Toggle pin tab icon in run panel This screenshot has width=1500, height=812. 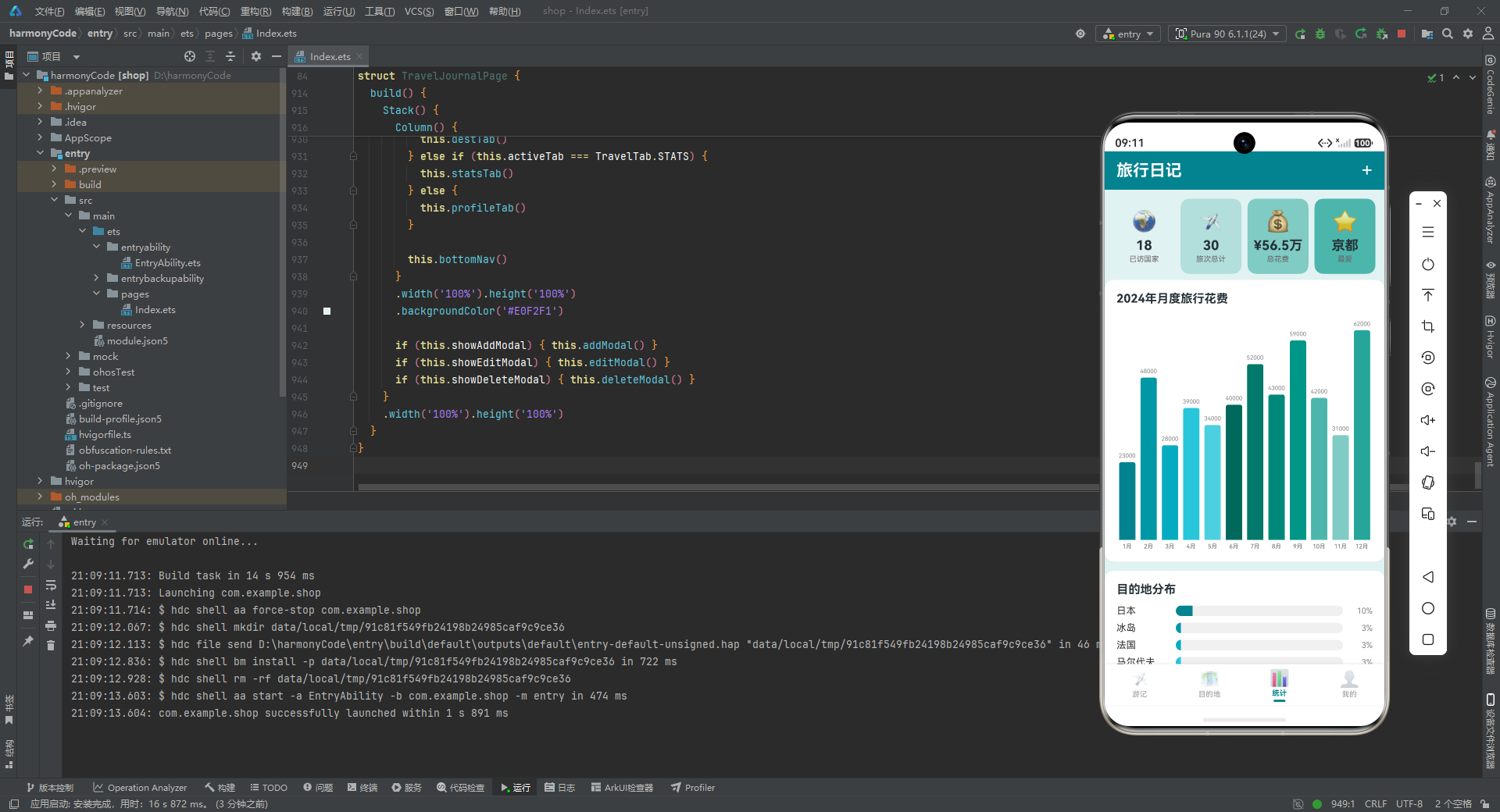click(x=28, y=641)
